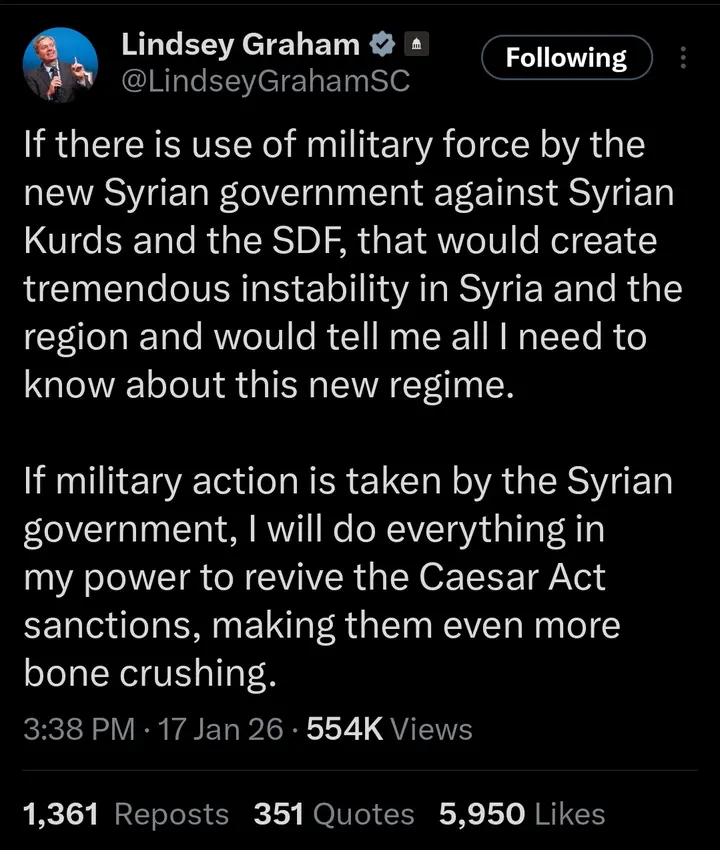Open the Lindsey Graham display name link
The image size is (720, 850).
click(x=240, y=45)
